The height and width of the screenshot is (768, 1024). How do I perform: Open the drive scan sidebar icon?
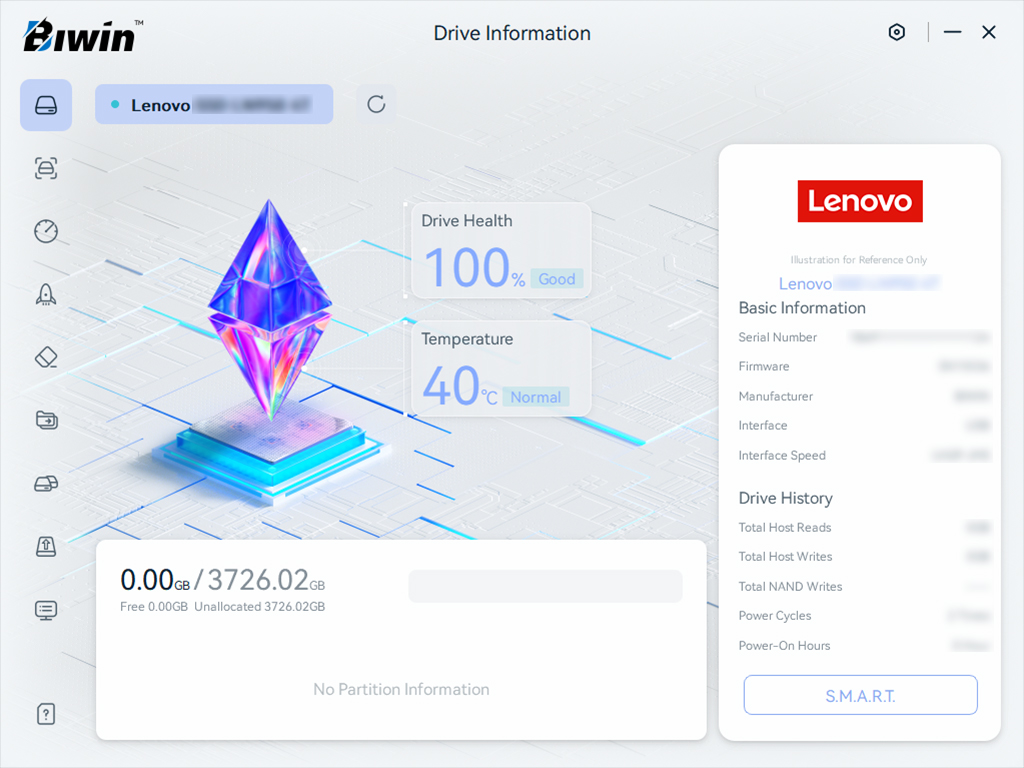pyautogui.click(x=46, y=168)
